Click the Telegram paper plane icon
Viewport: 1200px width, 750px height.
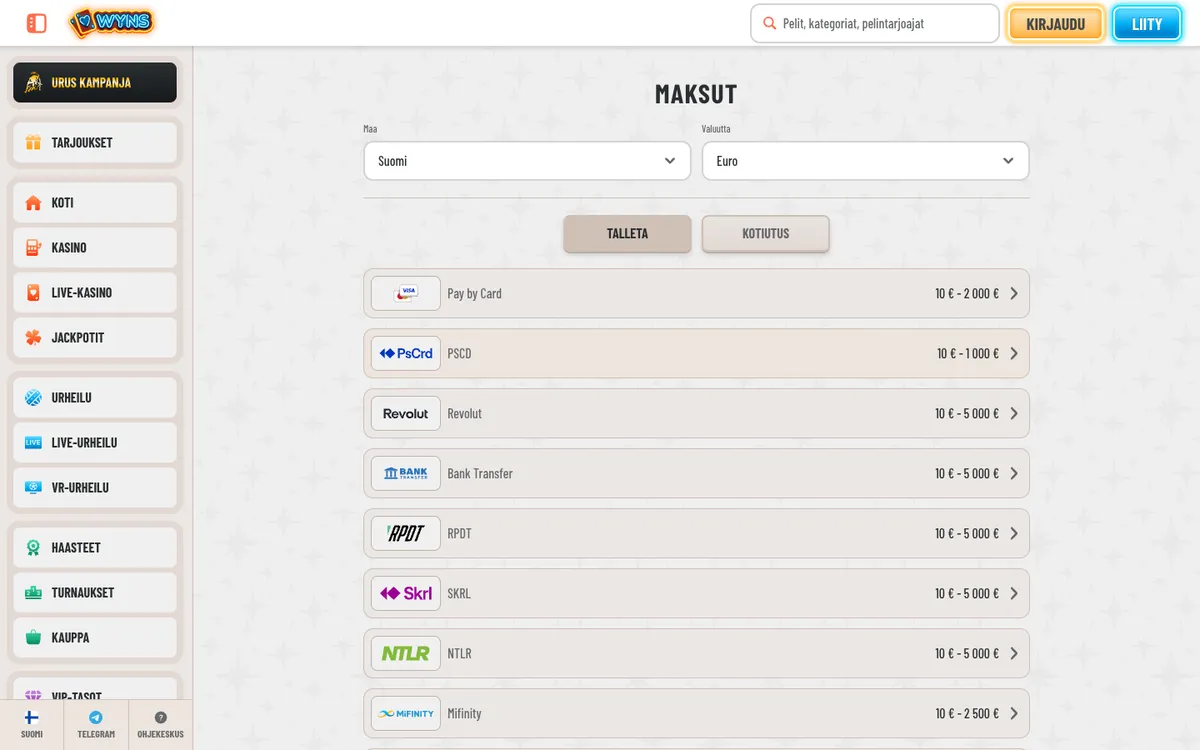point(96,718)
